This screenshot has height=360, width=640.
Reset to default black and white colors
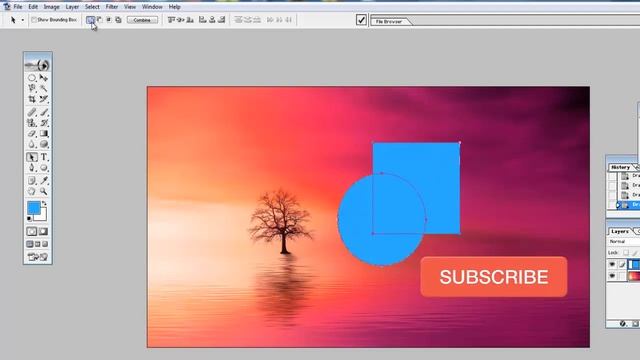(29, 219)
